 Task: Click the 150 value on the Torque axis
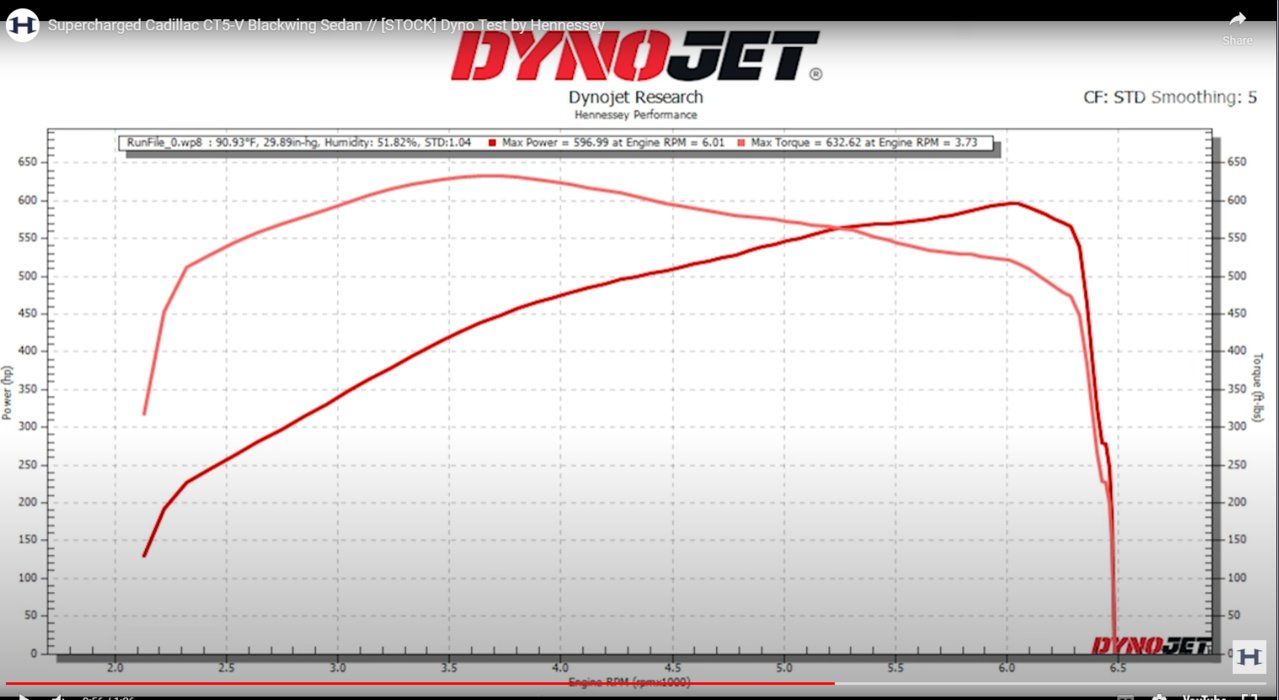pyautogui.click(x=1237, y=540)
